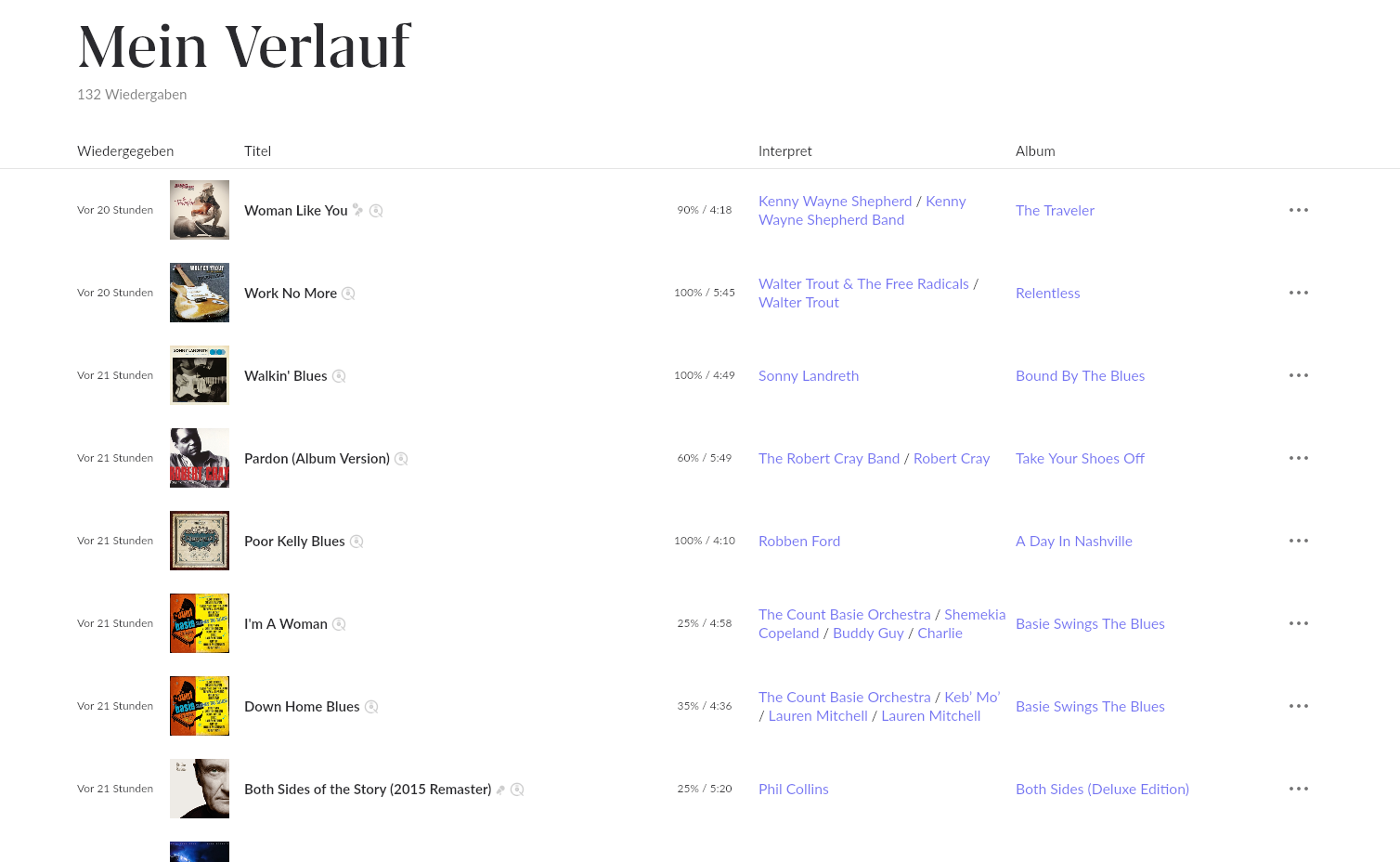Viewport: 1400px width, 862px height.
Task: Click the Wiedergegeben column header
Action: 125,151
